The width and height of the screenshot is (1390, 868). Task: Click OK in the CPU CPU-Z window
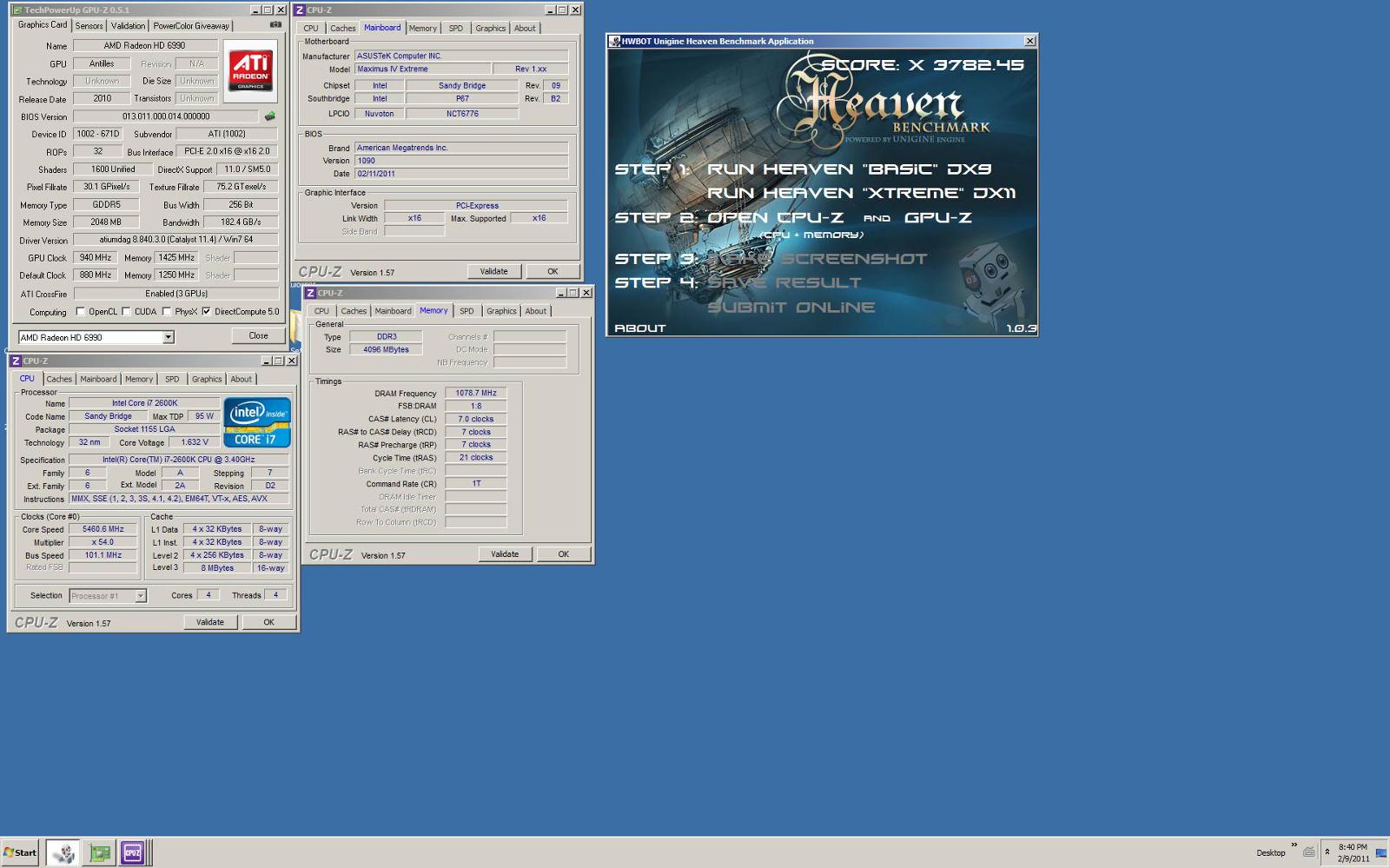pos(268,622)
